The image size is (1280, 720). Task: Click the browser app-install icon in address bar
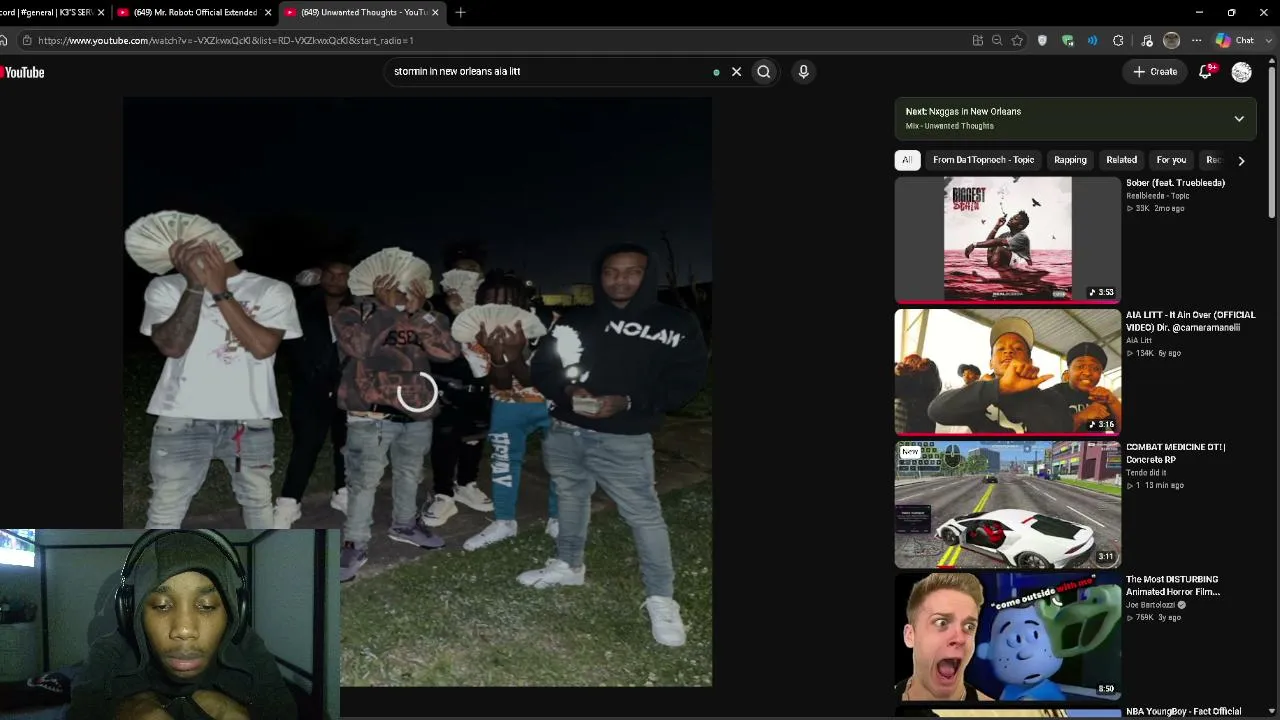pos(978,41)
